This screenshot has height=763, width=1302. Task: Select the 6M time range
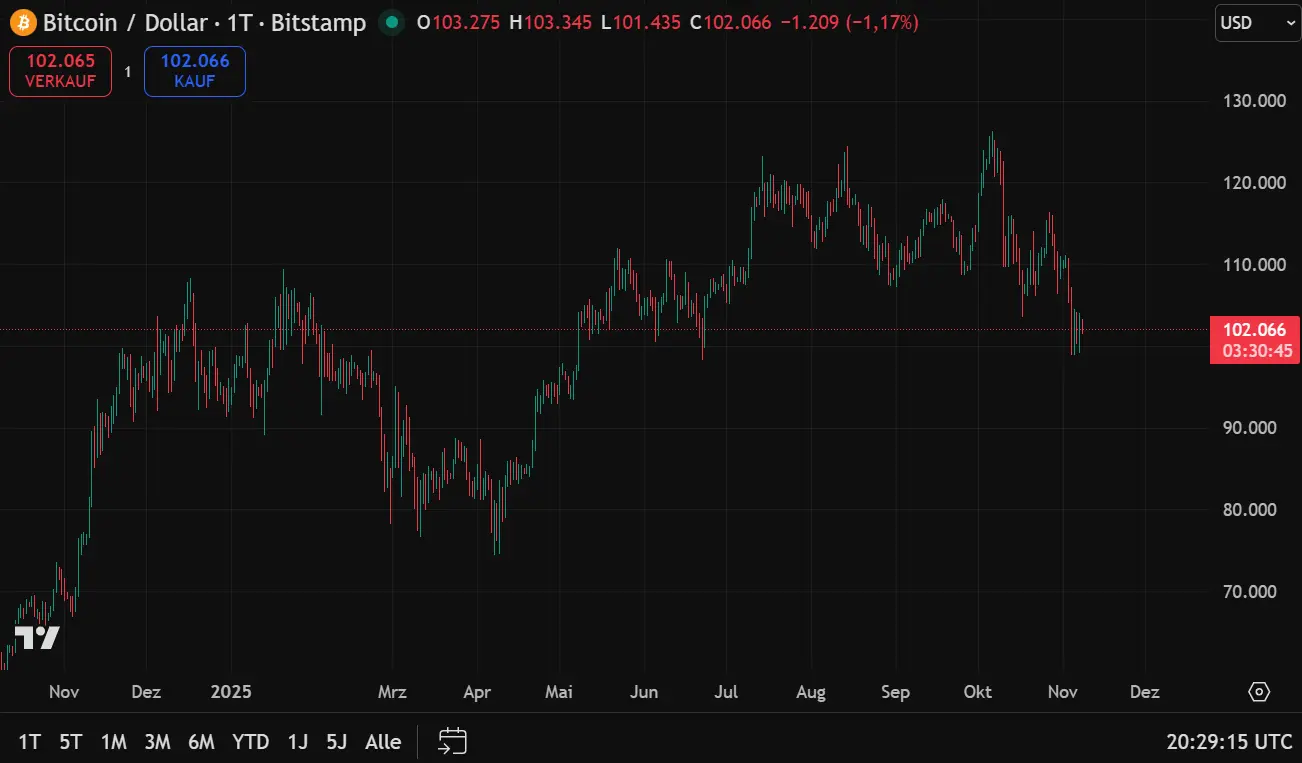(x=201, y=742)
